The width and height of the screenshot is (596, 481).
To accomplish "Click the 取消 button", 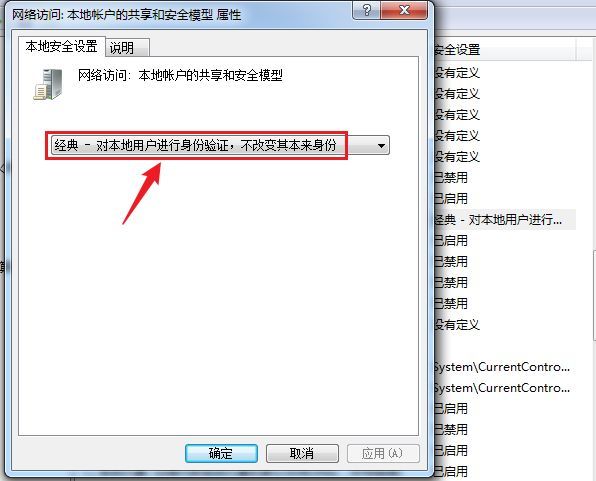I will [x=302, y=453].
